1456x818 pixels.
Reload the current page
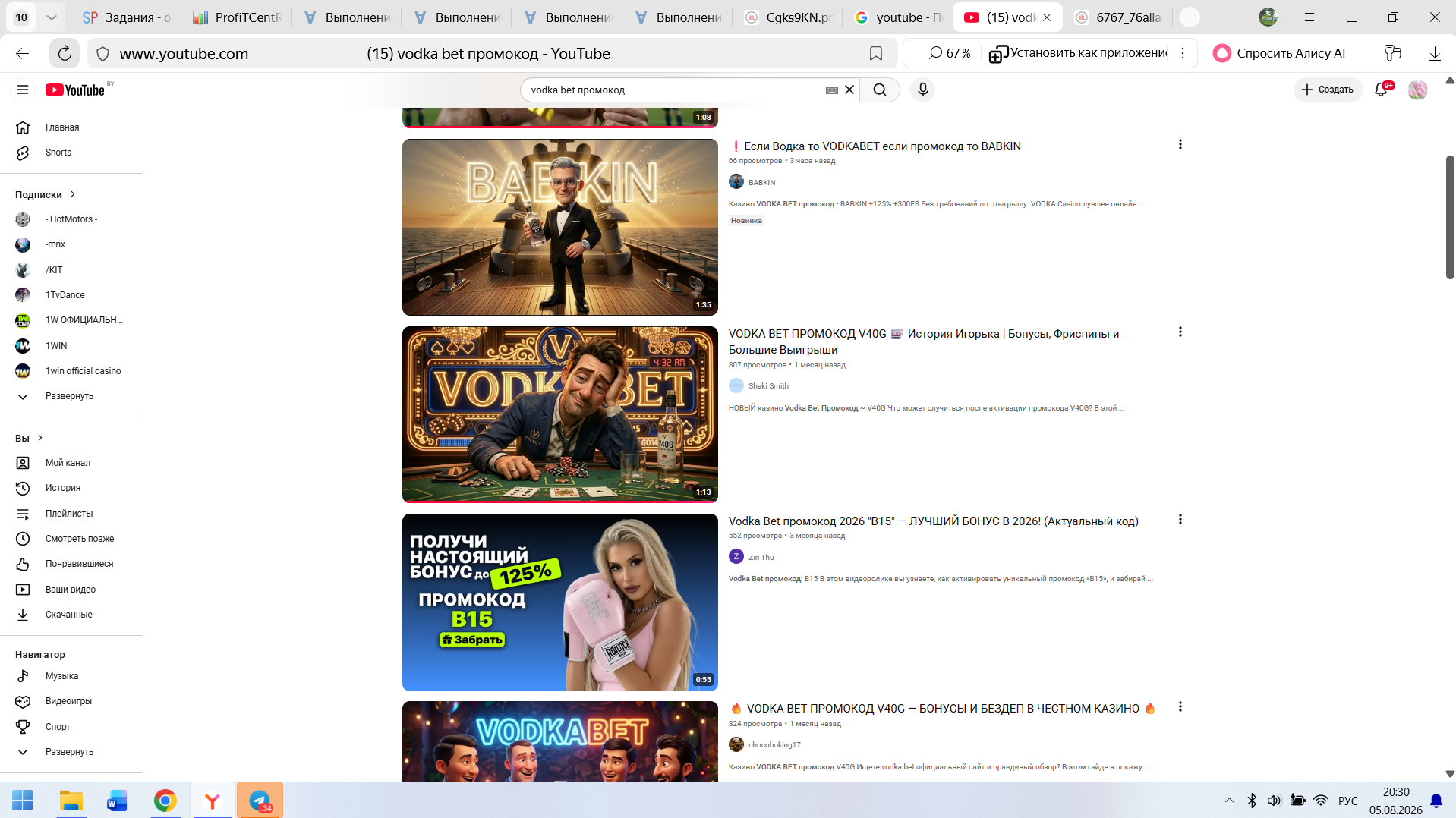(x=65, y=54)
